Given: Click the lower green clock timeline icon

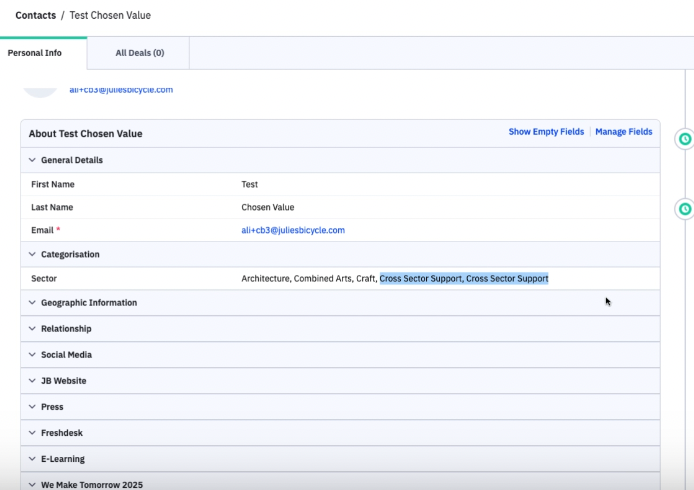Looking at the screenshot, I should tap(685, 209).
